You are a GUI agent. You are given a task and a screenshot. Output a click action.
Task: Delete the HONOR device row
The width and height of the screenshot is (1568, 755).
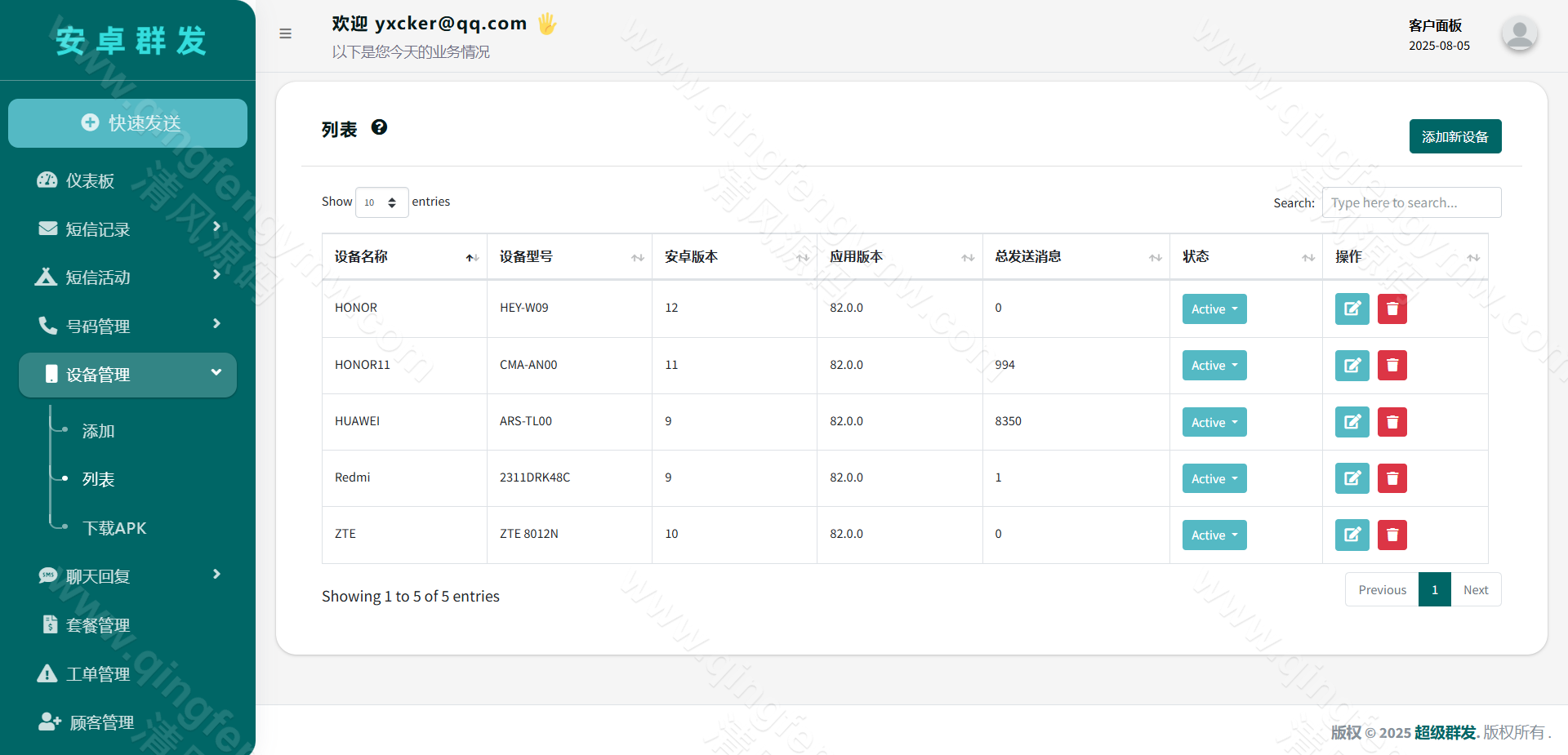[x=1392, y=309]
